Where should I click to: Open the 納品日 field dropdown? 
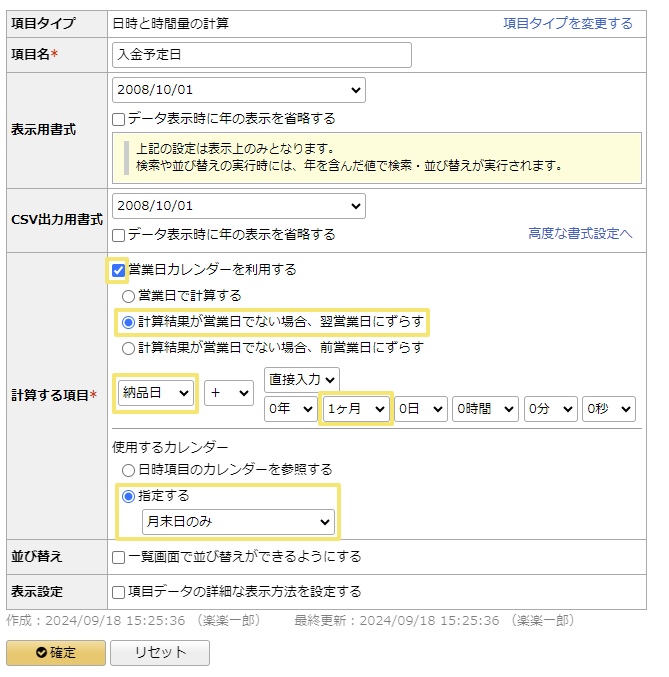(x=155, y=394)
